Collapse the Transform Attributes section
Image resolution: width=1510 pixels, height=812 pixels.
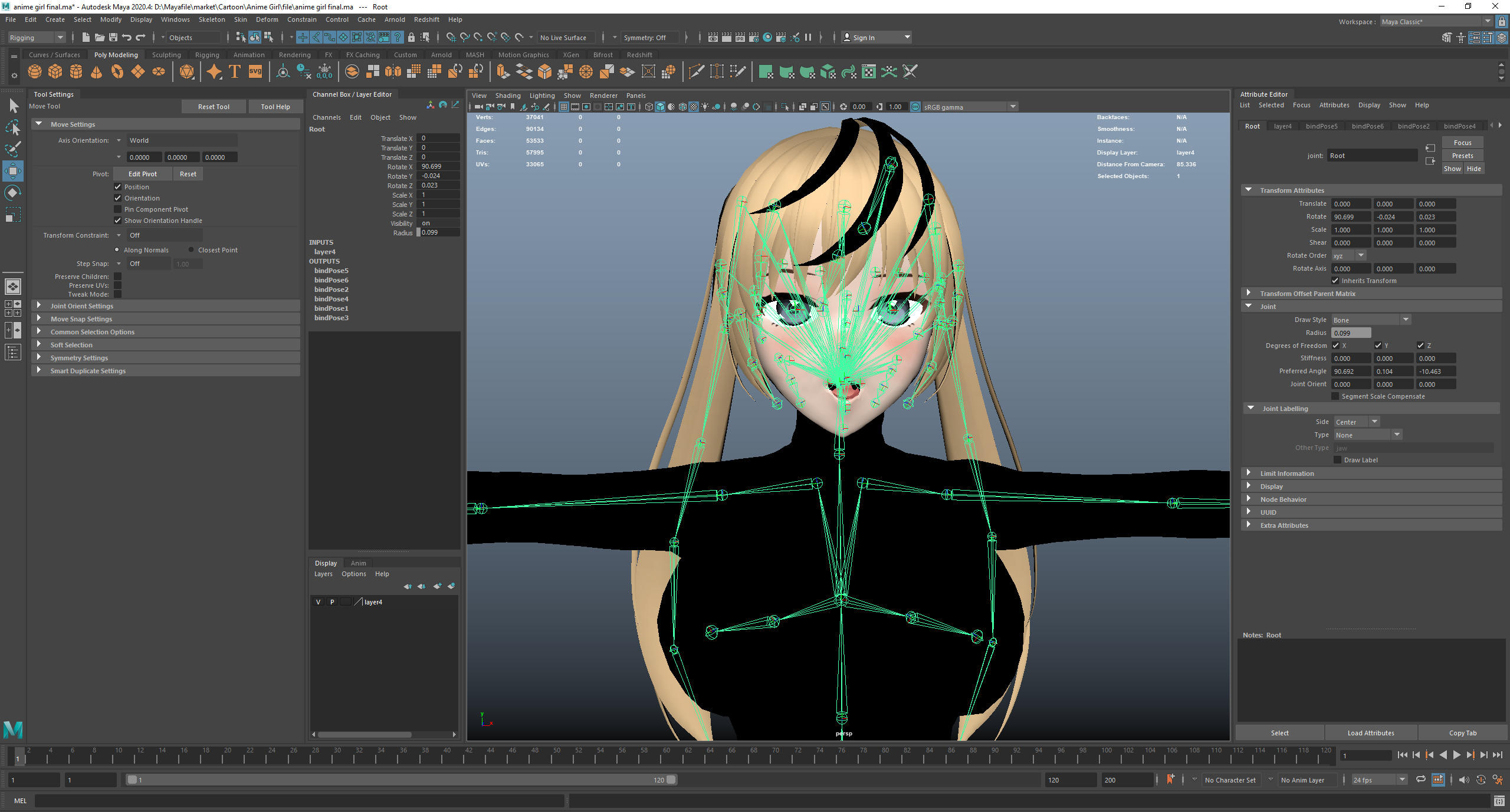pos(1371,190)
